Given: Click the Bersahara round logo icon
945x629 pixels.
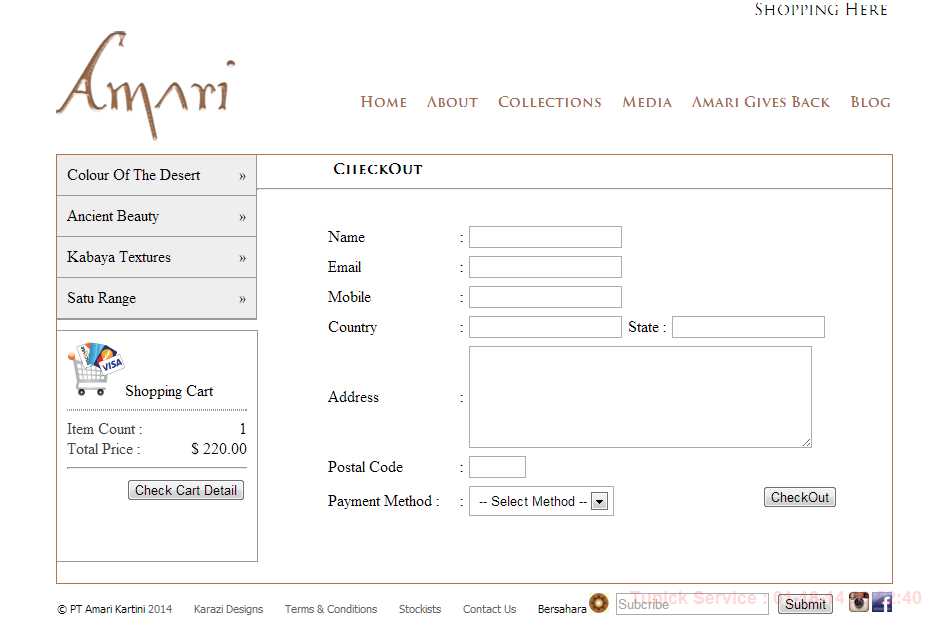Looking at the screenshot, I should (x=598, y=602).
